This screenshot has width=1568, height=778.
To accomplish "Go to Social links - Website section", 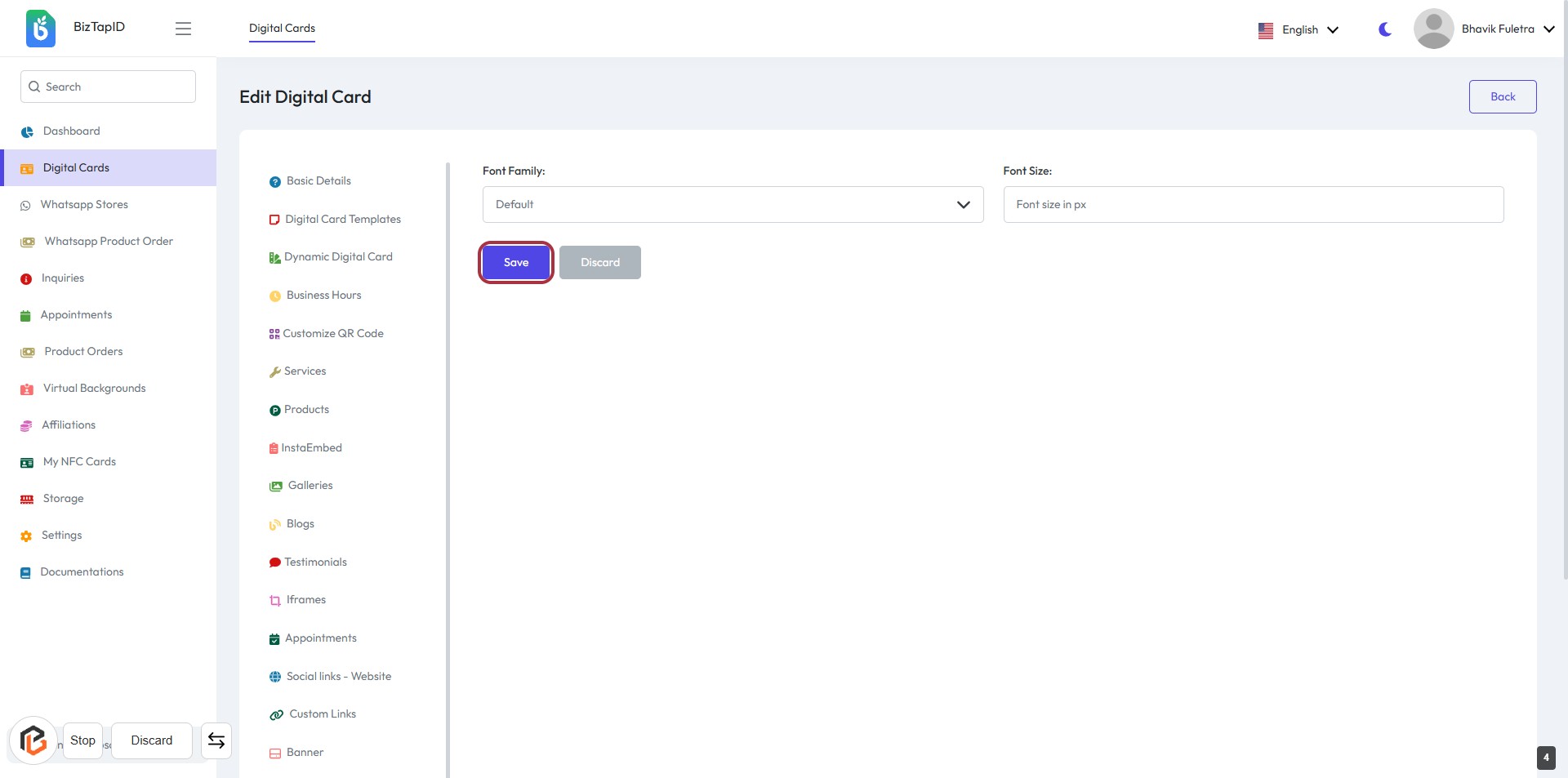I will point(338,677).
